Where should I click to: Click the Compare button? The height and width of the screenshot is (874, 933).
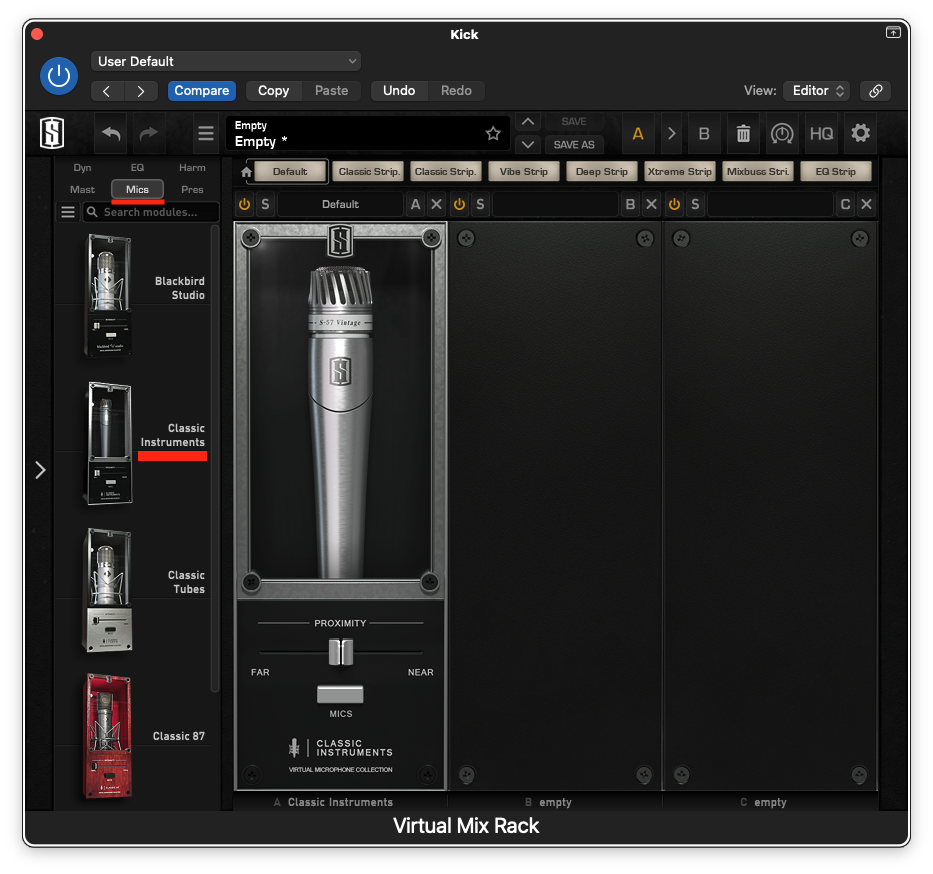pos(201,90)
